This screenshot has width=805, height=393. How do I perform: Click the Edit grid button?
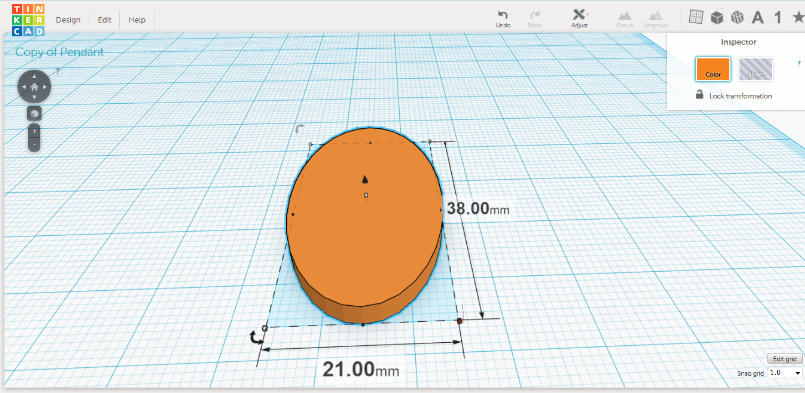pyautogui.click(x=784, y=359)
